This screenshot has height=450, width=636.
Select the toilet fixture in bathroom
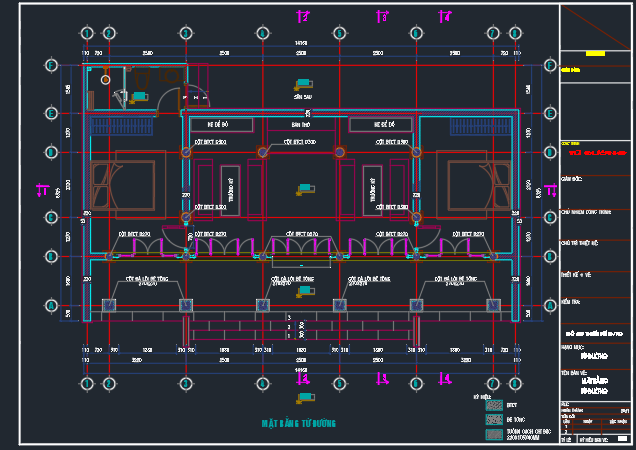(142, 78)
